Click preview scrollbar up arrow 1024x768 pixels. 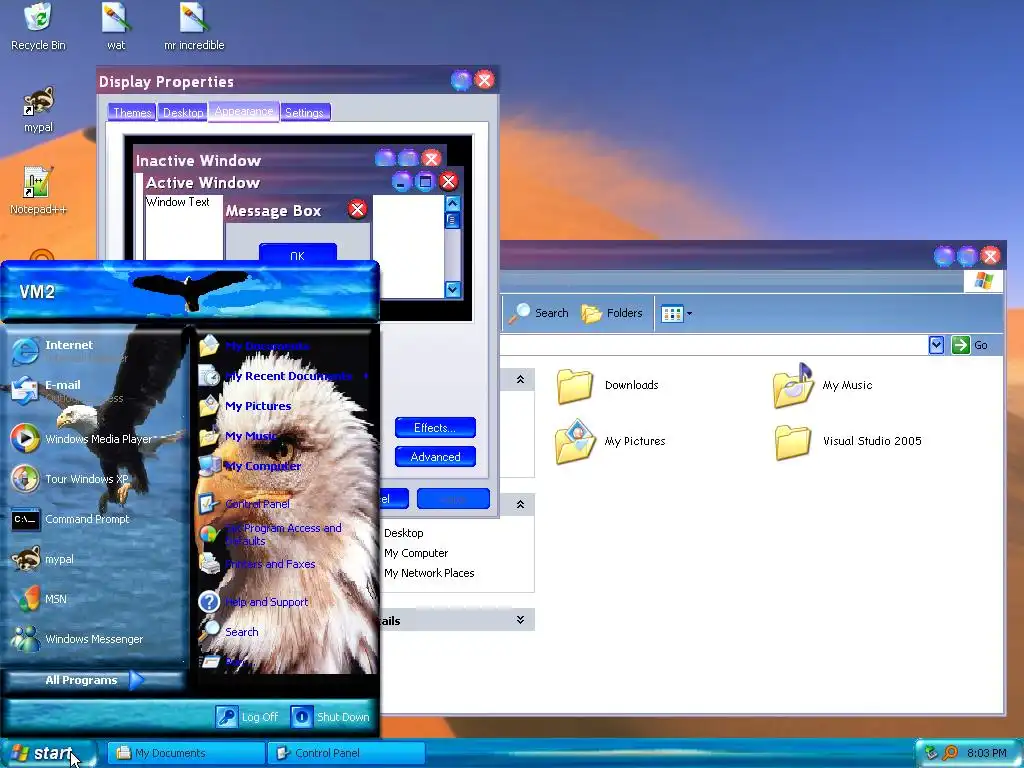point(452,203)
